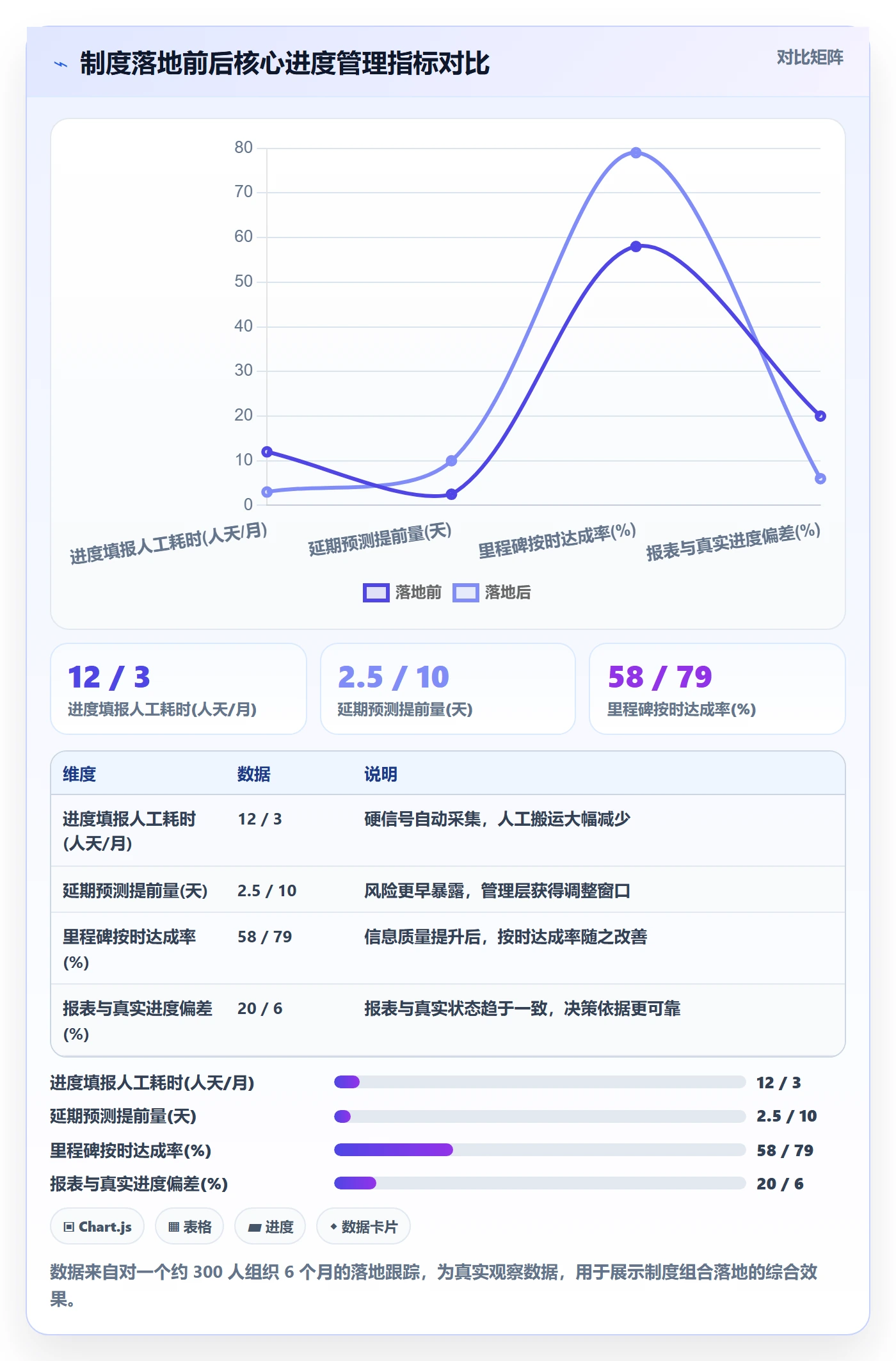The image size is (896, 1361).
Task: Toggle the 落地前 legend swatch
Action: 376,593
